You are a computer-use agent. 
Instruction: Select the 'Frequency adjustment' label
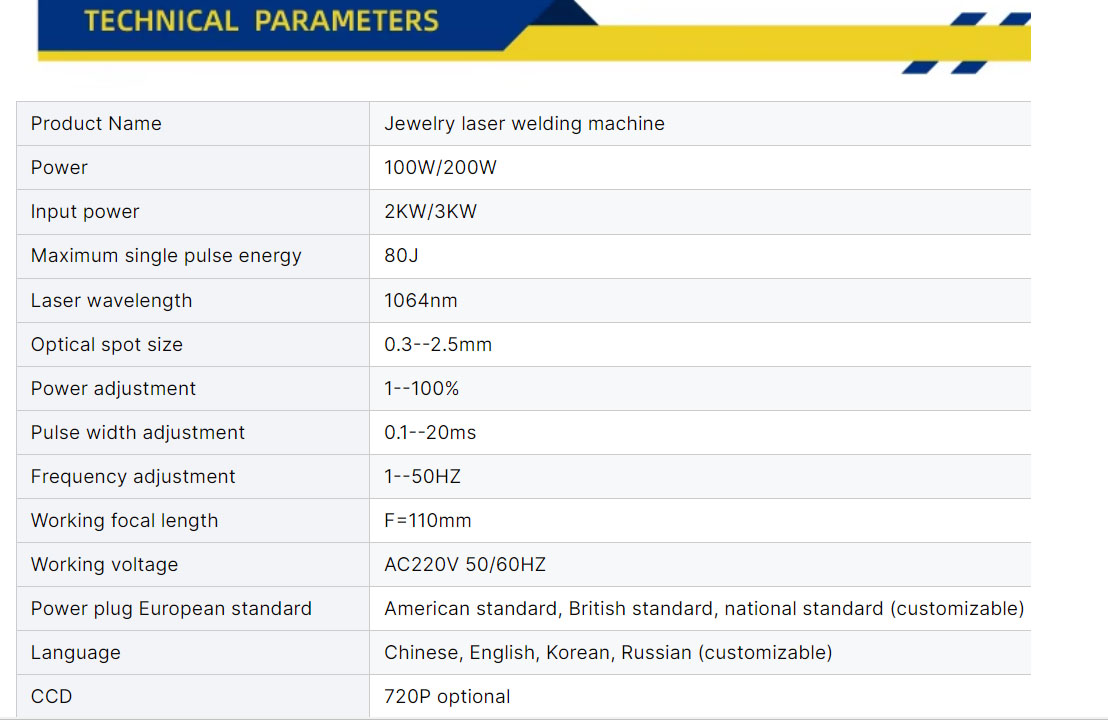point(133,477)
